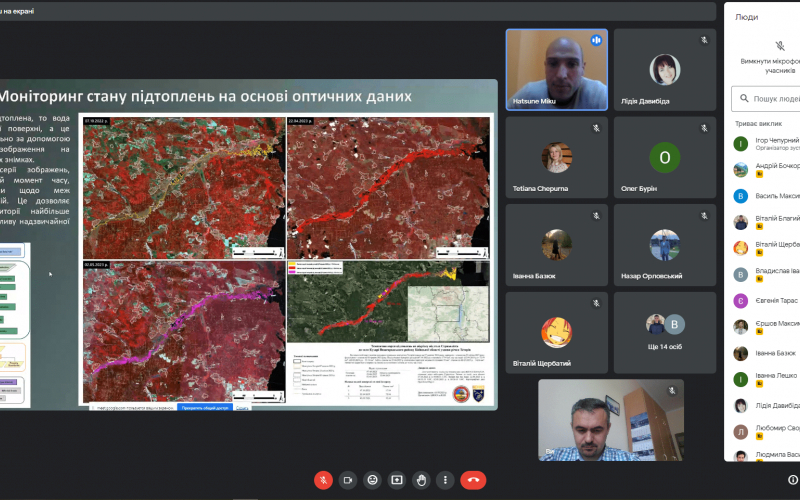The image size is (800, 500).
Task: Select Іванна Базюк's avatar in her tile
Action: click(557, 245)
